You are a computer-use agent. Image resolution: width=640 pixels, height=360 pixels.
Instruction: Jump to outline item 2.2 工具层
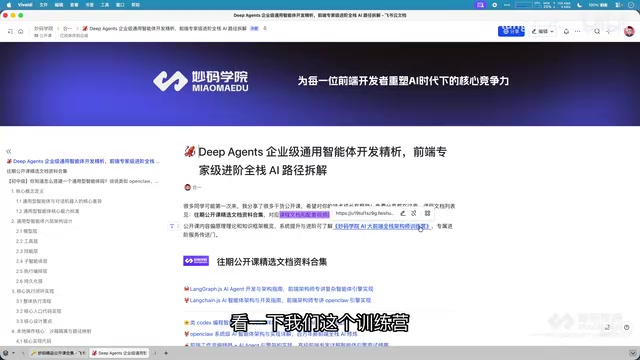tap(27, 241)
